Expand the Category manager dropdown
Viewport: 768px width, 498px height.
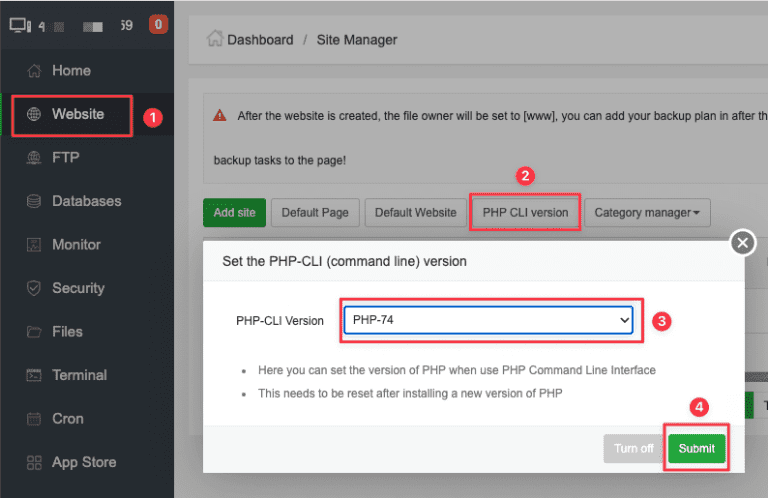tap(646, 212)
